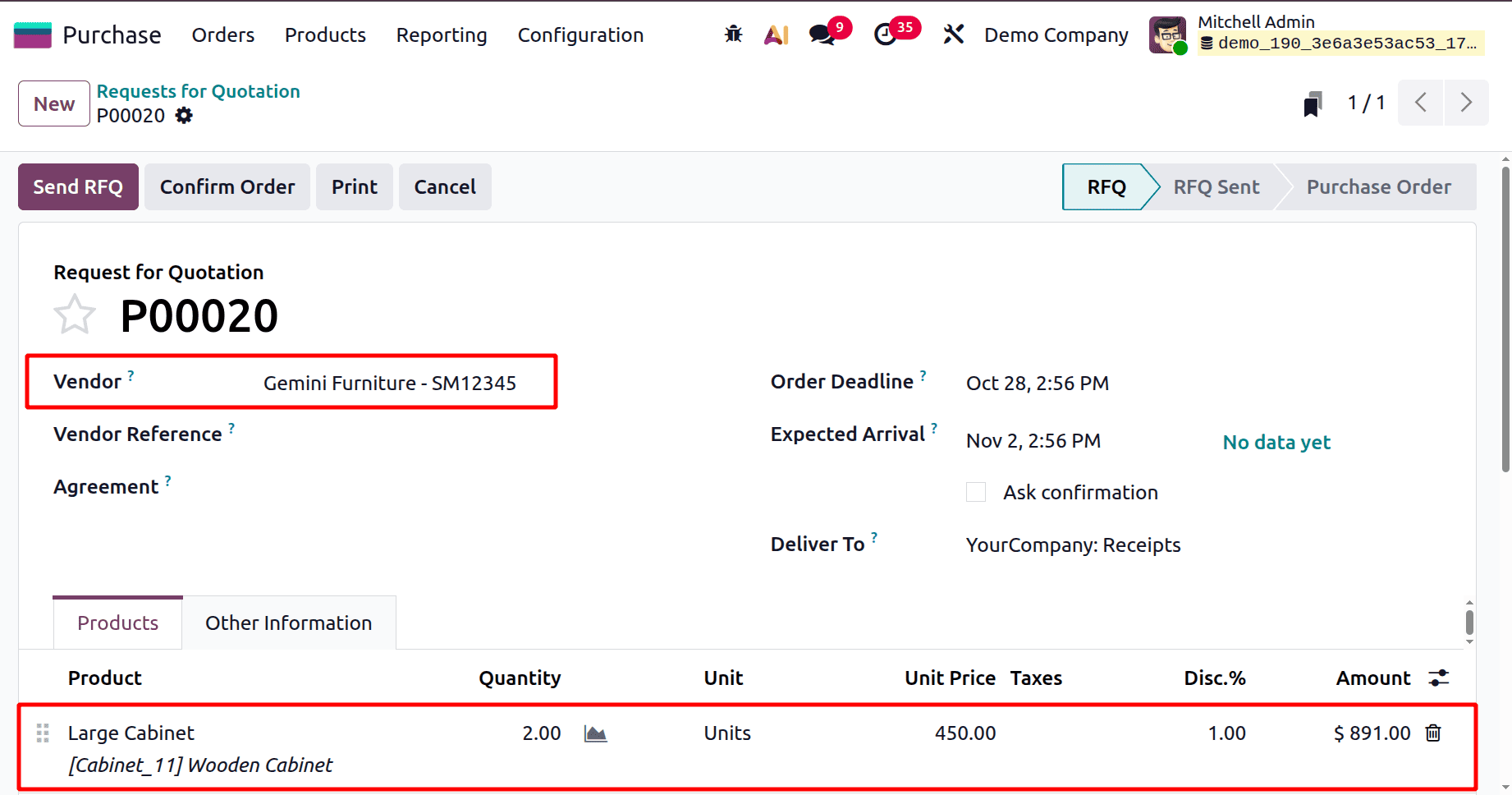Confirm the order
Viewport: 1512px width, 795px height.
pos(227,186)
